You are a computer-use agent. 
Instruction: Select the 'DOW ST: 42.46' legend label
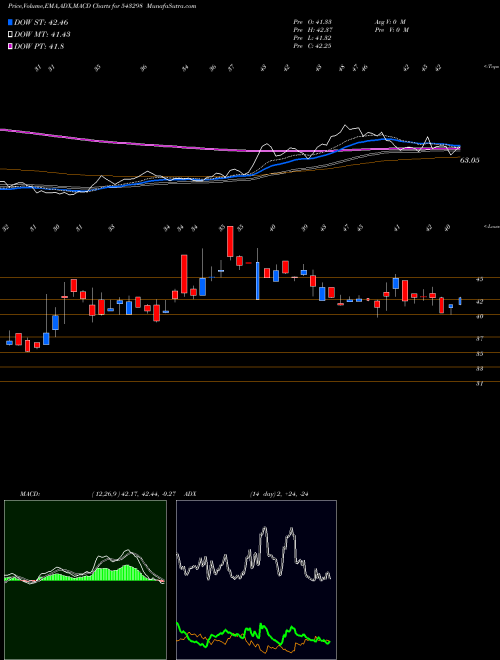[41, 22]
